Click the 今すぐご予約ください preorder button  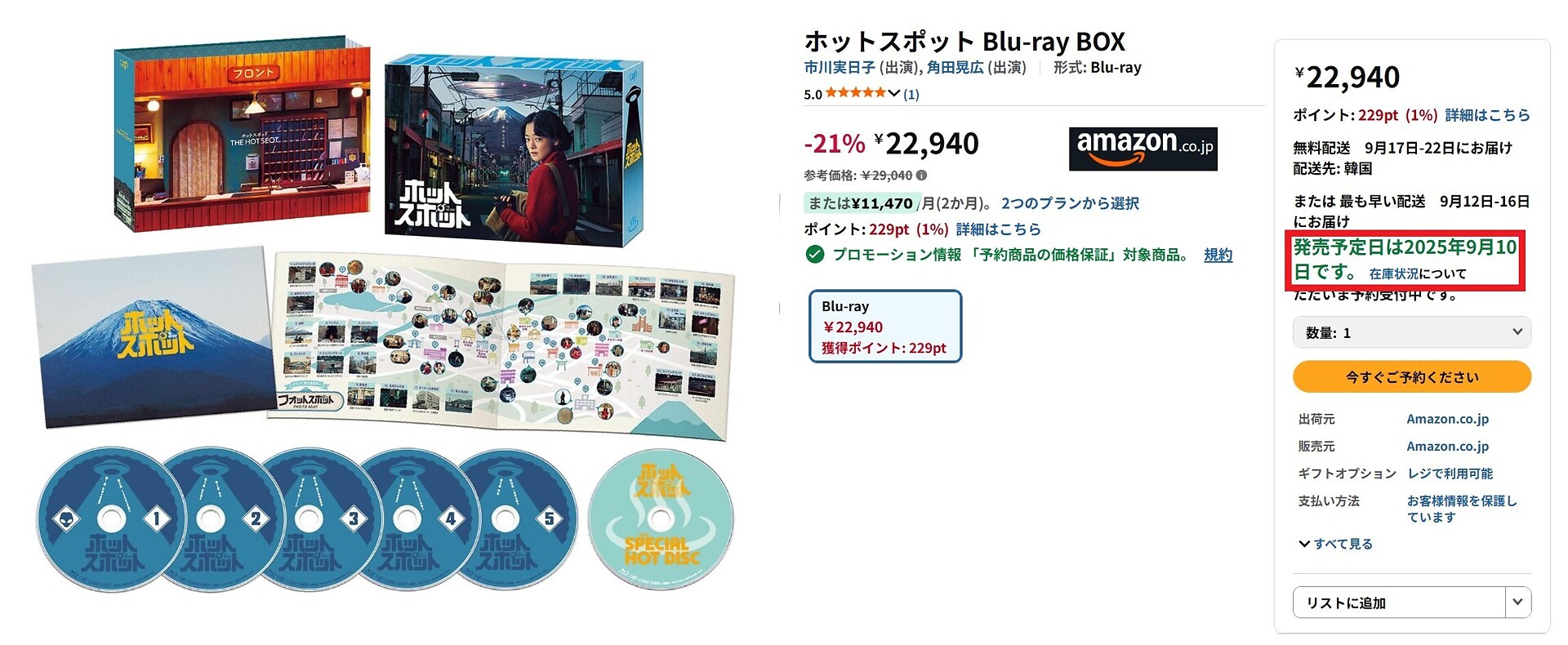click(x=1411, y=377)
